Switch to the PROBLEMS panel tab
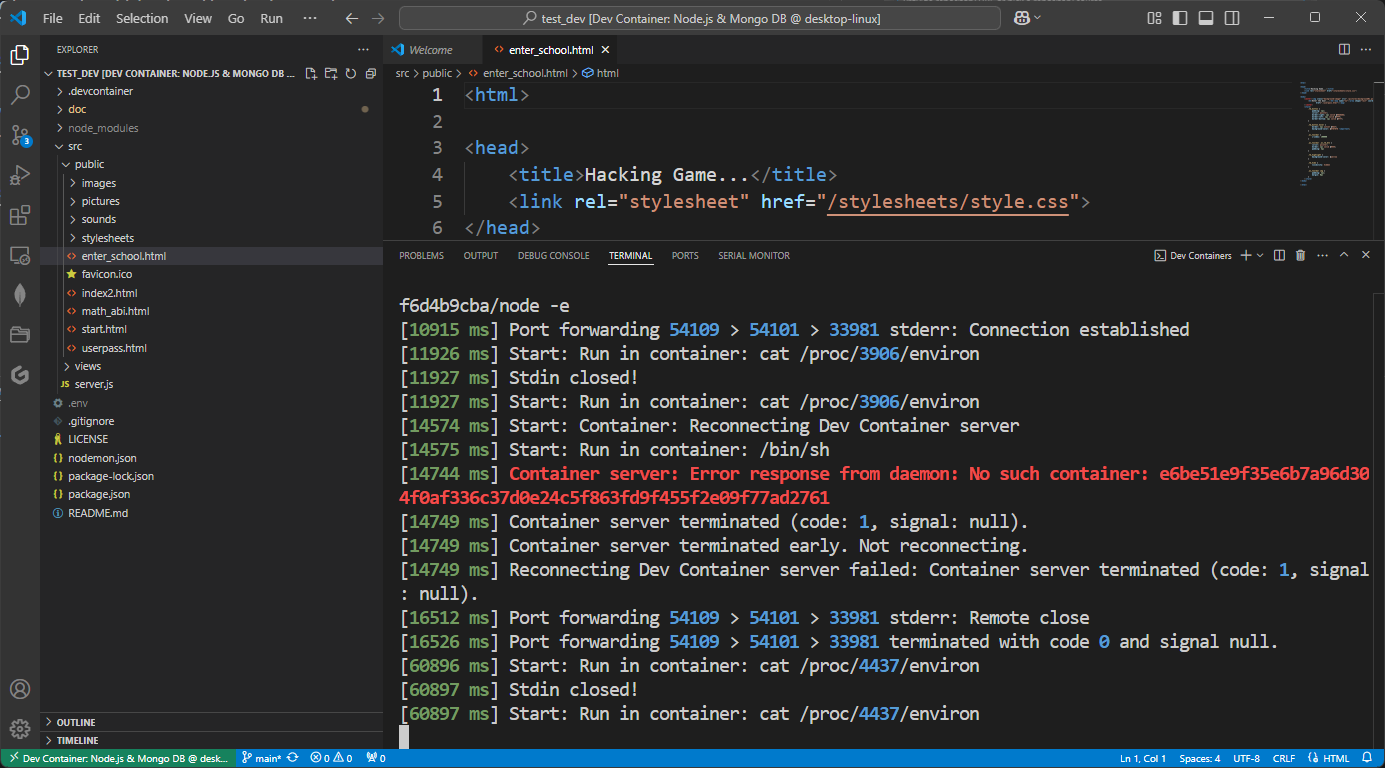The width and height of the screenshot is (1385, 768). 421,256
